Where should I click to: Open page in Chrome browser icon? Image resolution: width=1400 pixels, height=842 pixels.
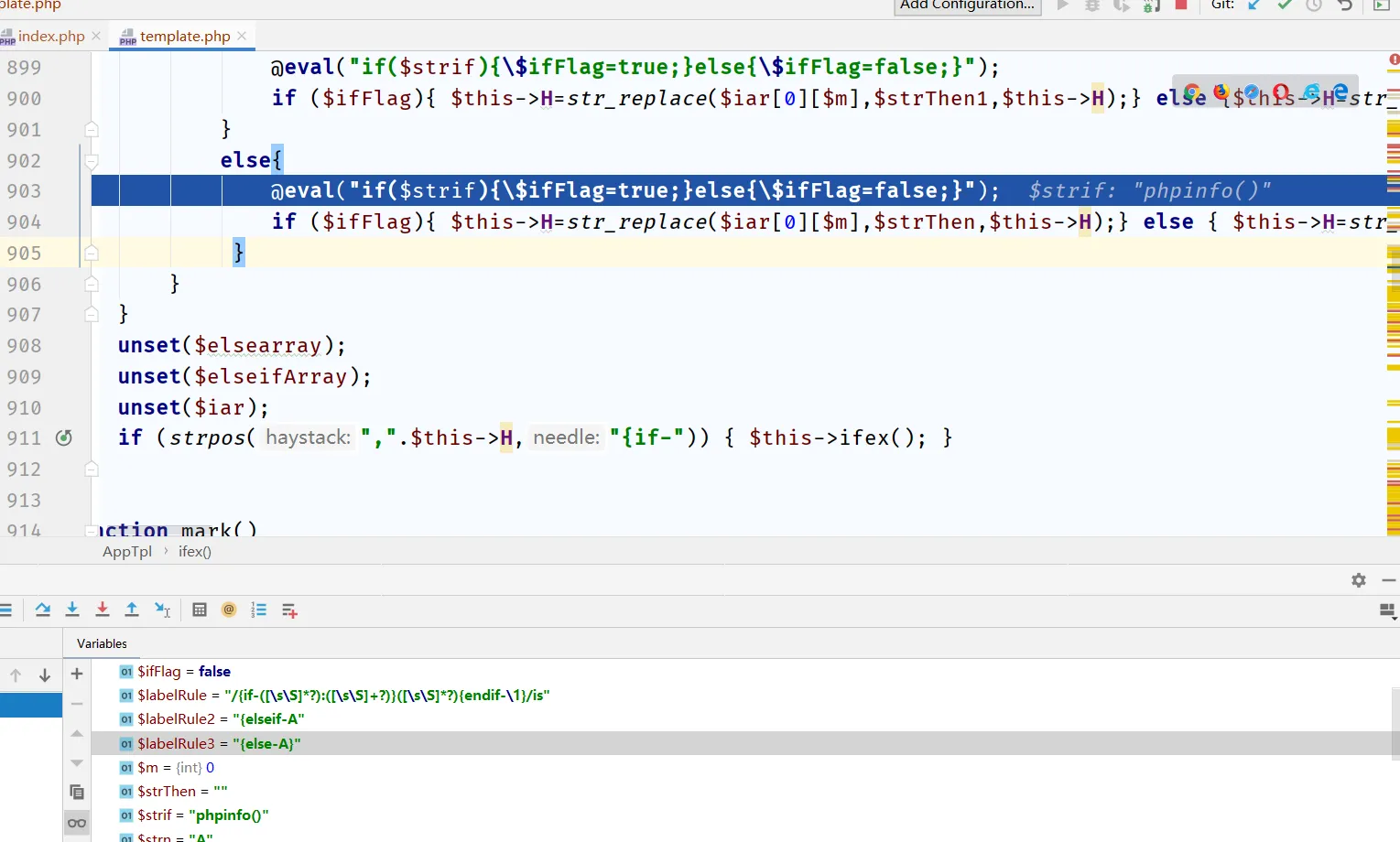(1192, 92)
